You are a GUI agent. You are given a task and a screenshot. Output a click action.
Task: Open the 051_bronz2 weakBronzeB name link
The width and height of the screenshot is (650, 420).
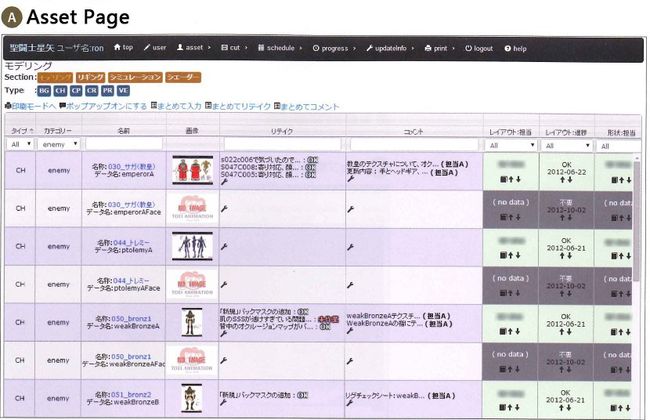click(131, 395)
